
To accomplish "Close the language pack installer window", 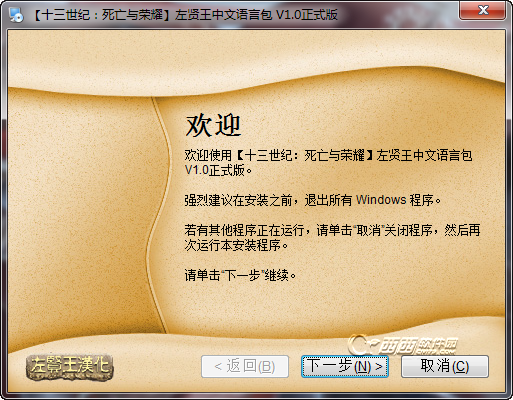I will [483, 11].
